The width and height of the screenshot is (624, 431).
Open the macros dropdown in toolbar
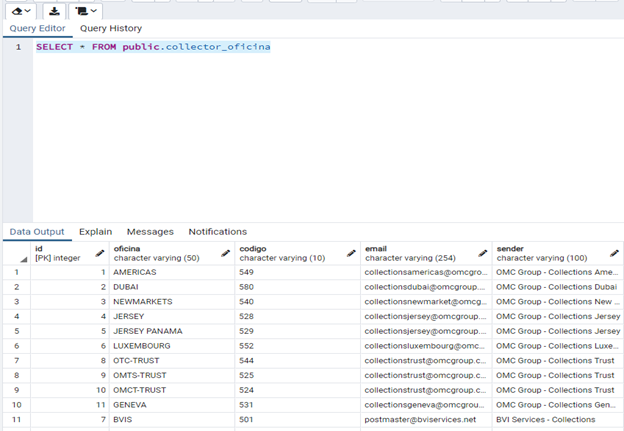pos(88,10)
